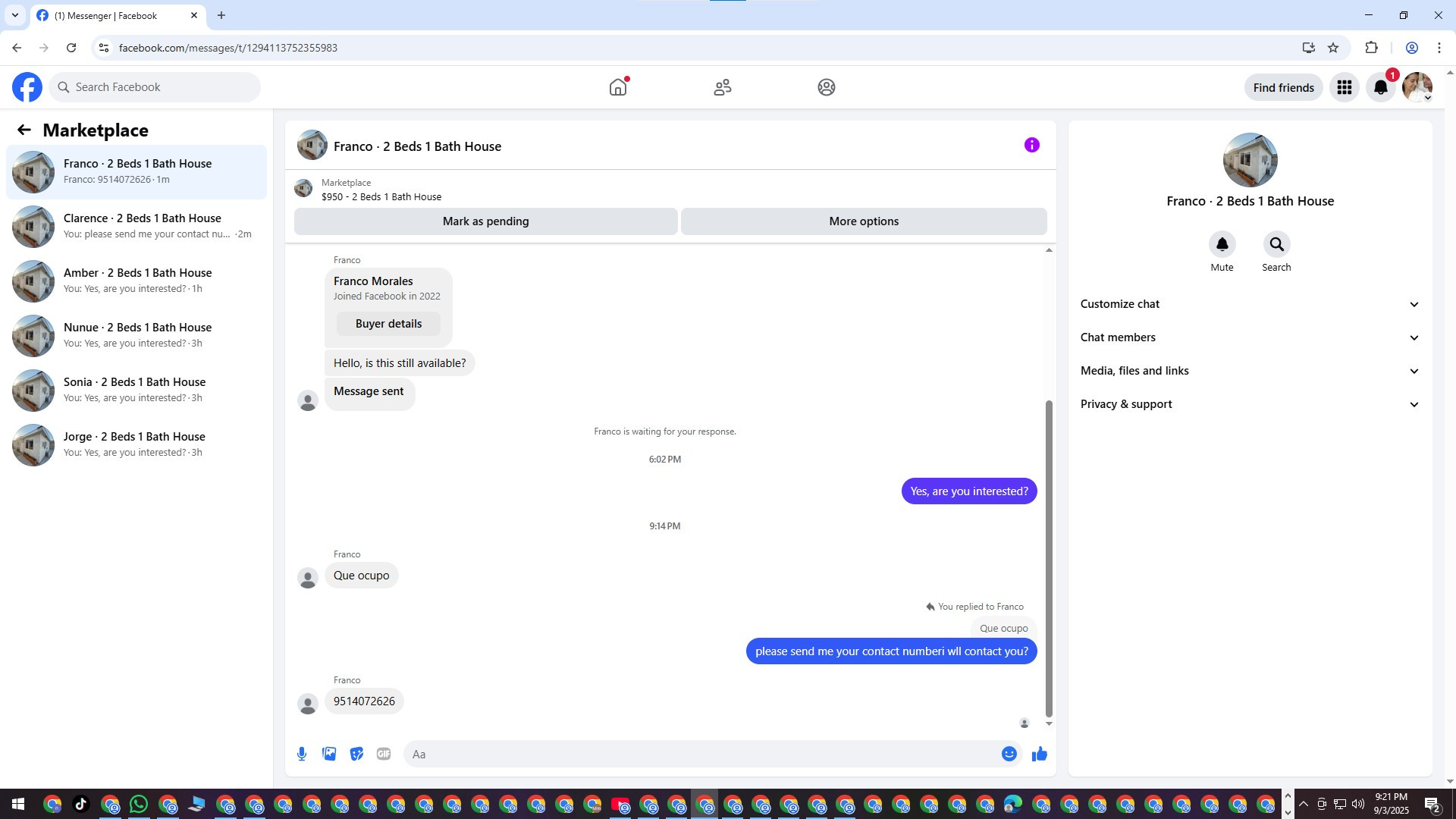Screen dimensions: 1456x819
Task: Go back using the Marketplace back arrow
Action: click(x=24, y=130)
